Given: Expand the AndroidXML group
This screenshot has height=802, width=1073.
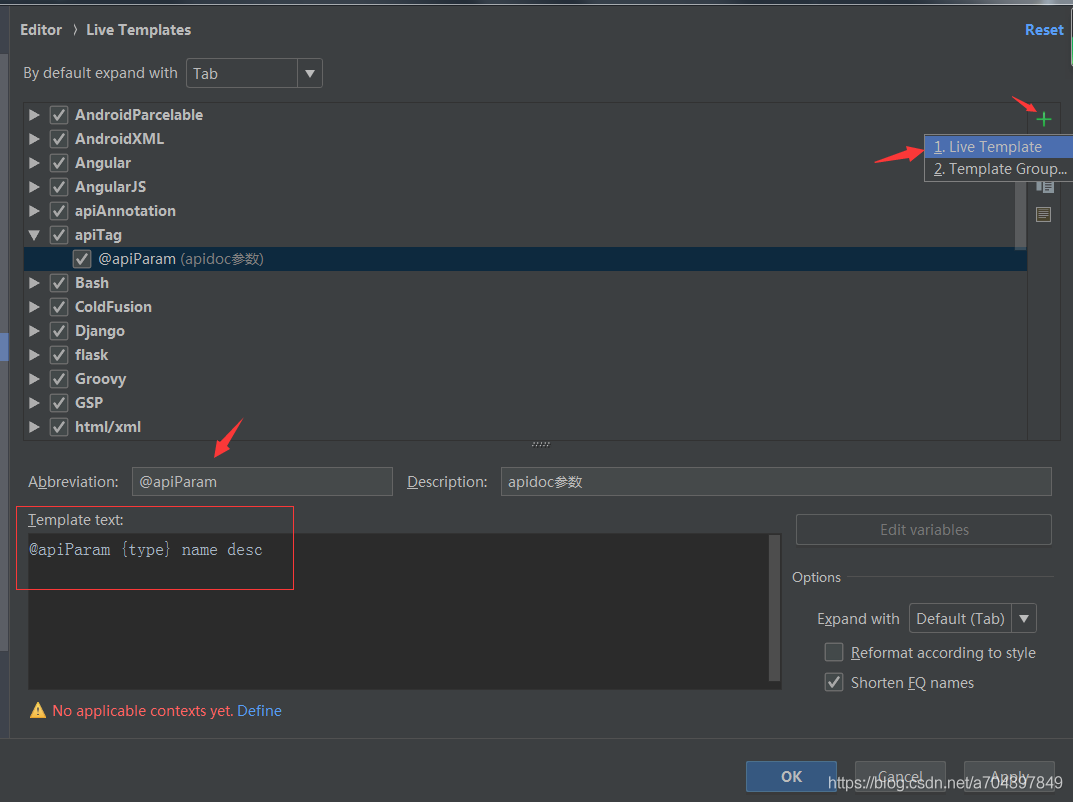Looking at the screenshot, I should tap(34, 139).
